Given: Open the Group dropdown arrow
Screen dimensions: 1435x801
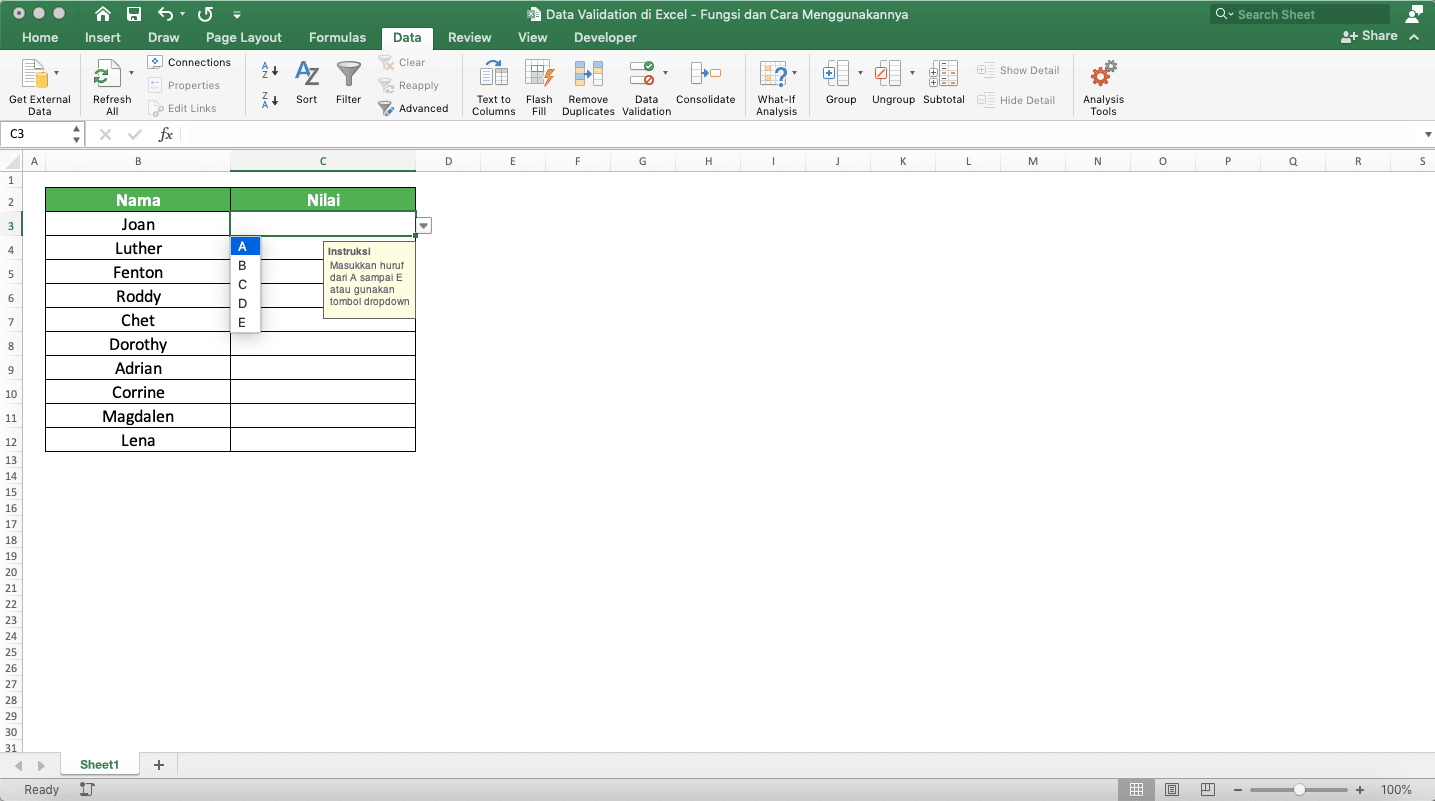Looking at the screenshot, I should (x=860, y=73).
